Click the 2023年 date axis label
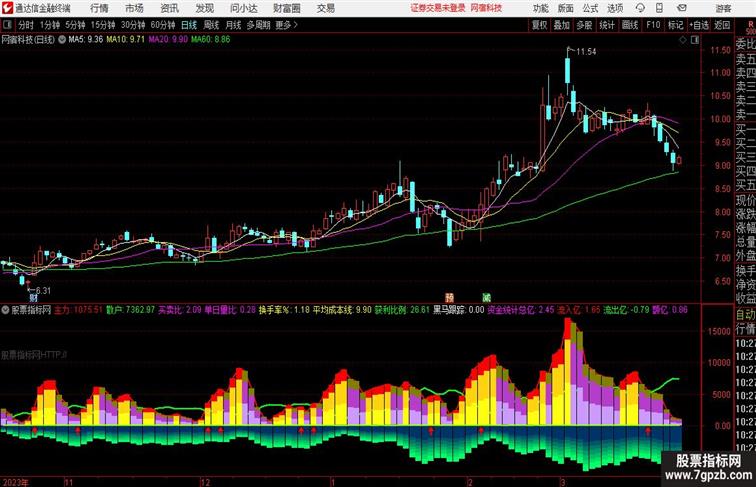This screenshot has width=756, height=487. (x=15, y=482)
